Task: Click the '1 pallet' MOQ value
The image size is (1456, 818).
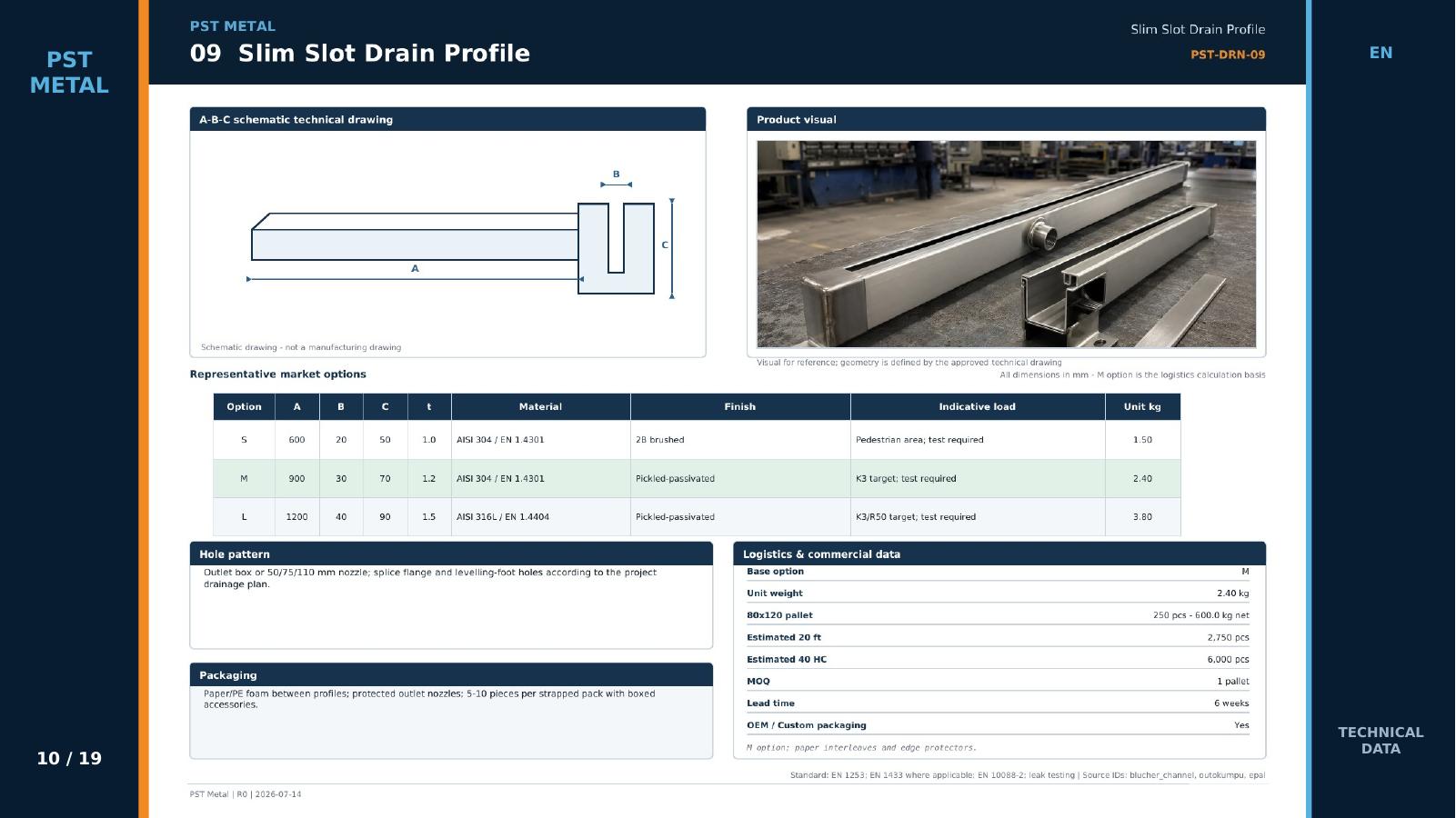Action: point(1232,682)
